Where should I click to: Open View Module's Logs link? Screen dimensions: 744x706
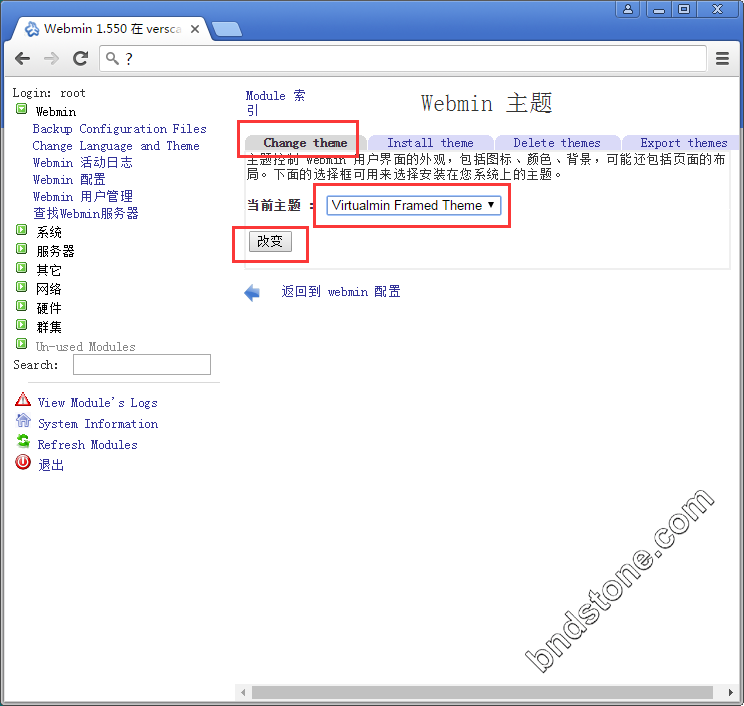pyautogui.click(x=98, y=403)
